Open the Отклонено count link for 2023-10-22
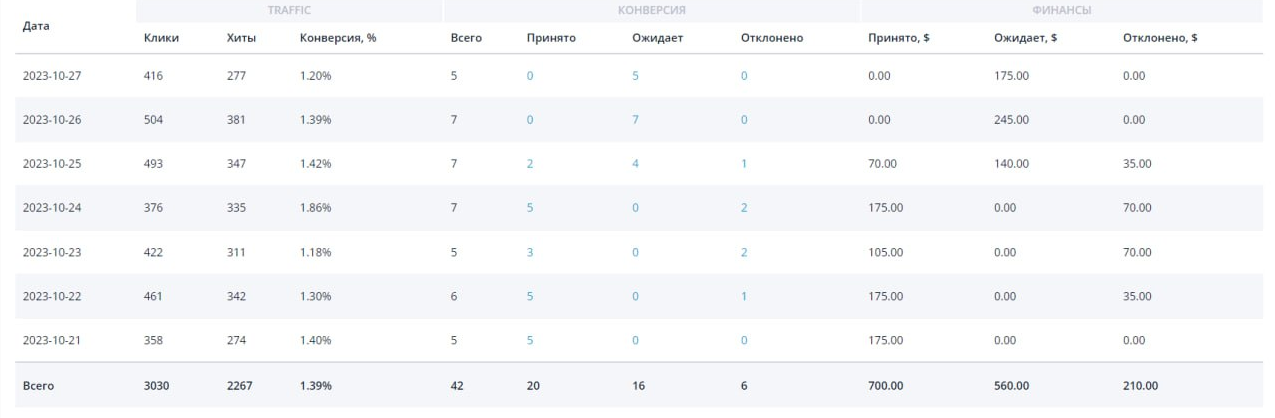The image size is (1275, 418). click(x=744, y=296)
